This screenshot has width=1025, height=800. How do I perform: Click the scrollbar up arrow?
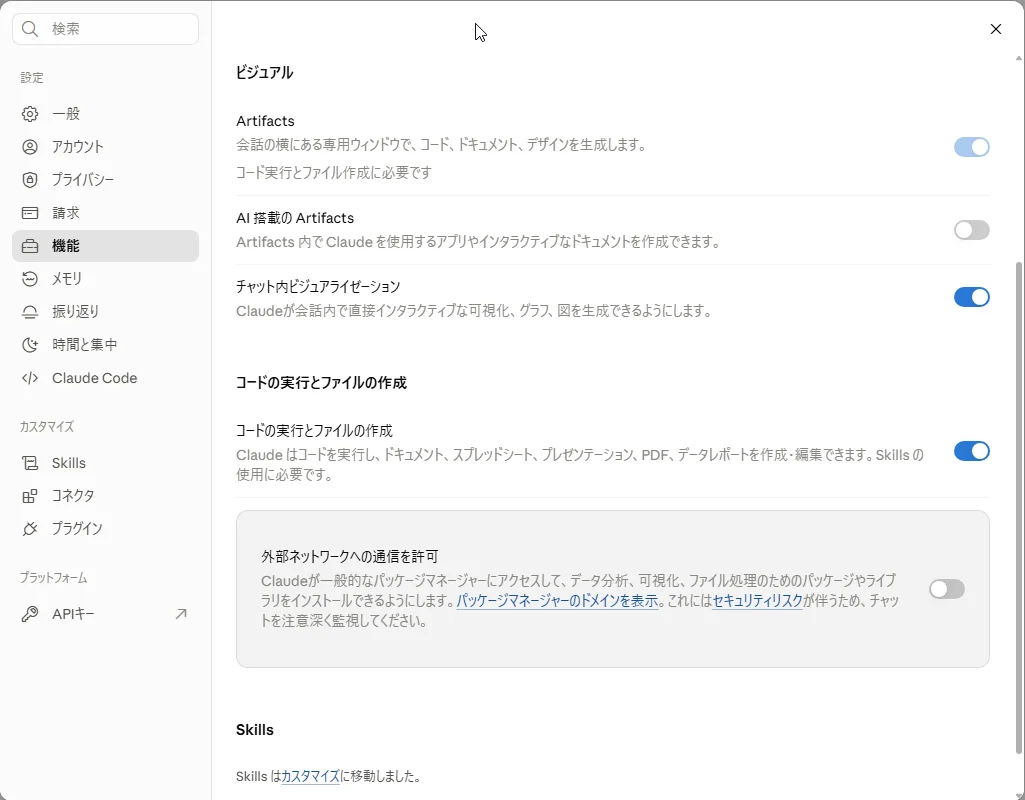pyautogui.click(x=1018, y=58)
